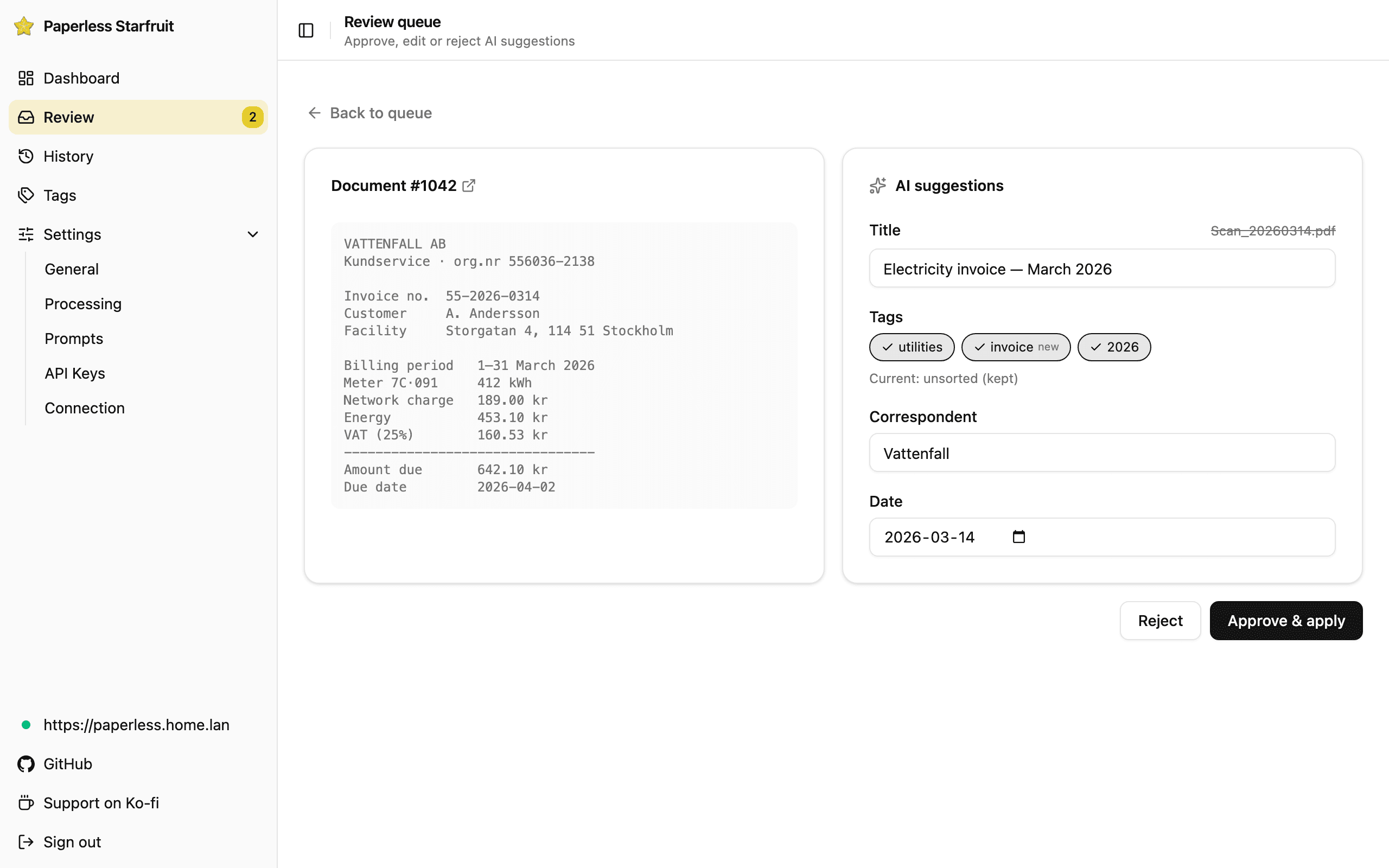Viewport: 1389px width, 868px height.
Task: Click the back arrow icon to queue
Action: click(x=314, y=113)
